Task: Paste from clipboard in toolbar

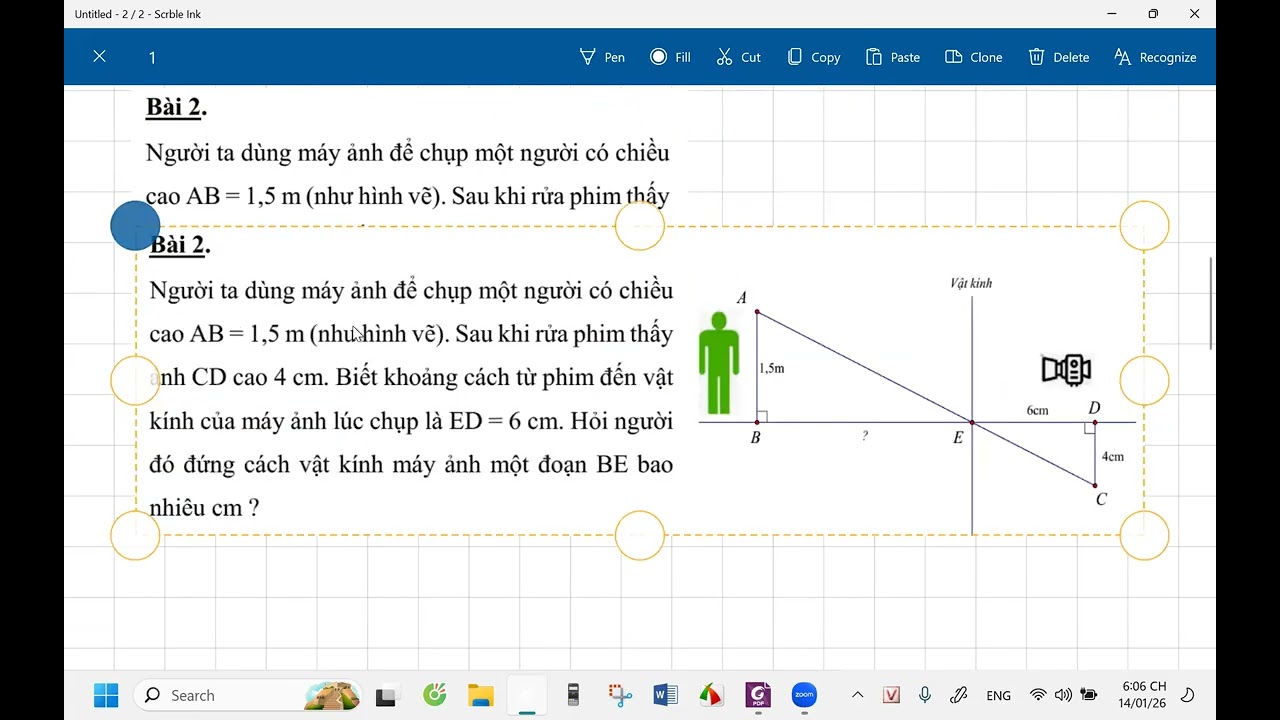Action: [893, 57]
